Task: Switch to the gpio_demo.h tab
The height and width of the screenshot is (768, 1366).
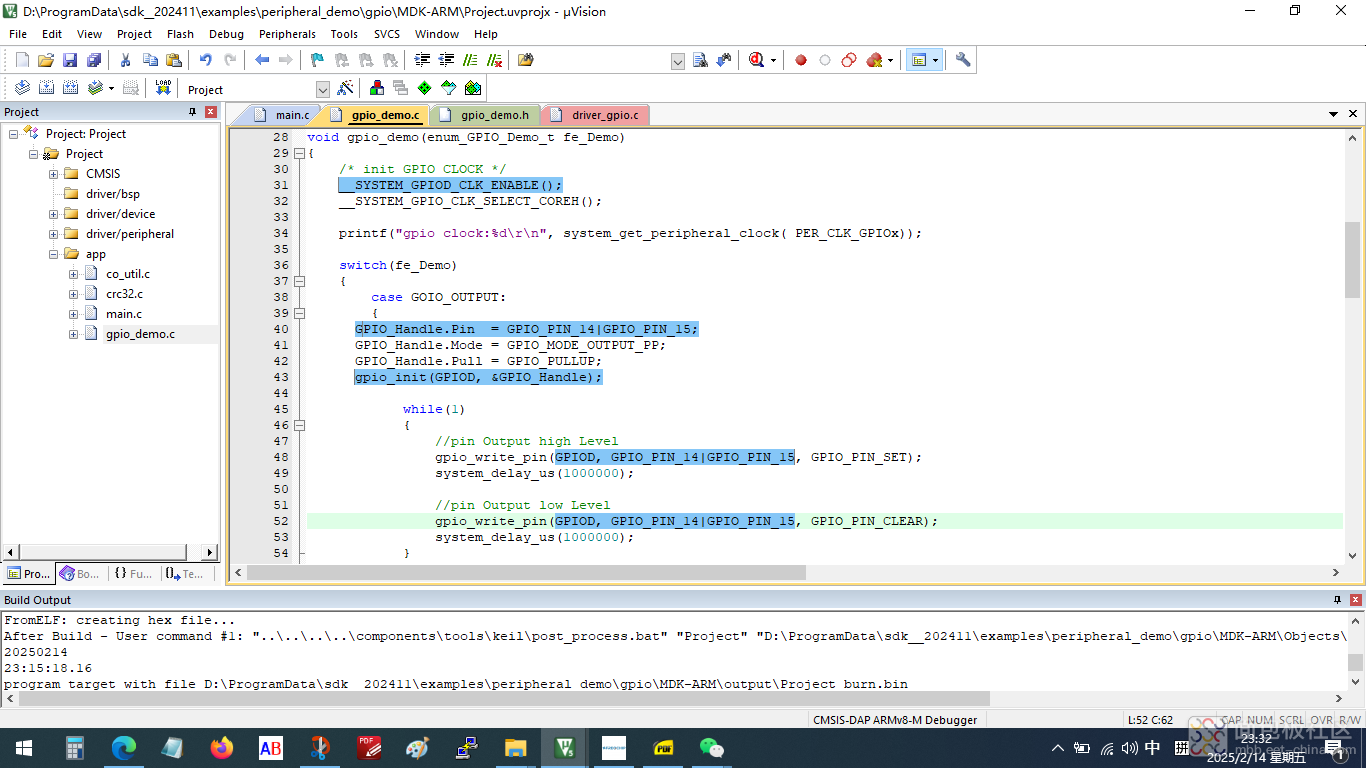Action: (486, 115)
